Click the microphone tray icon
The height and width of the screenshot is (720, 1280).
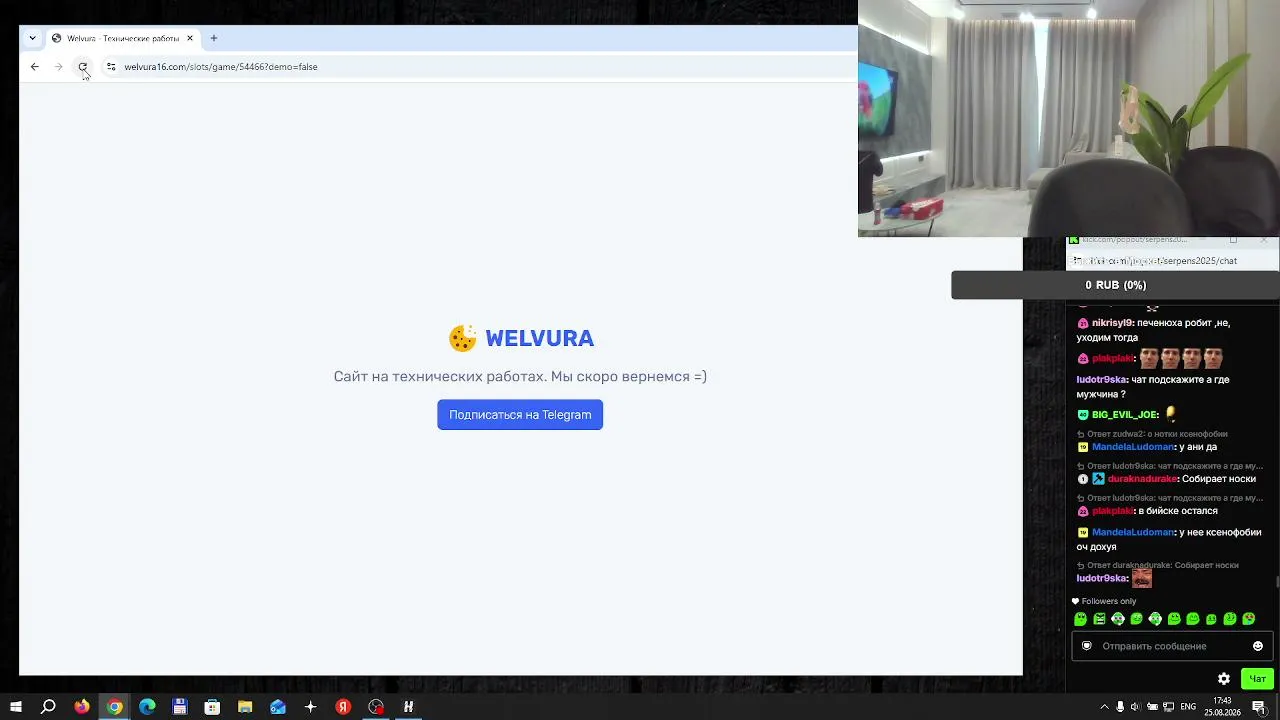pos(1120,707)
